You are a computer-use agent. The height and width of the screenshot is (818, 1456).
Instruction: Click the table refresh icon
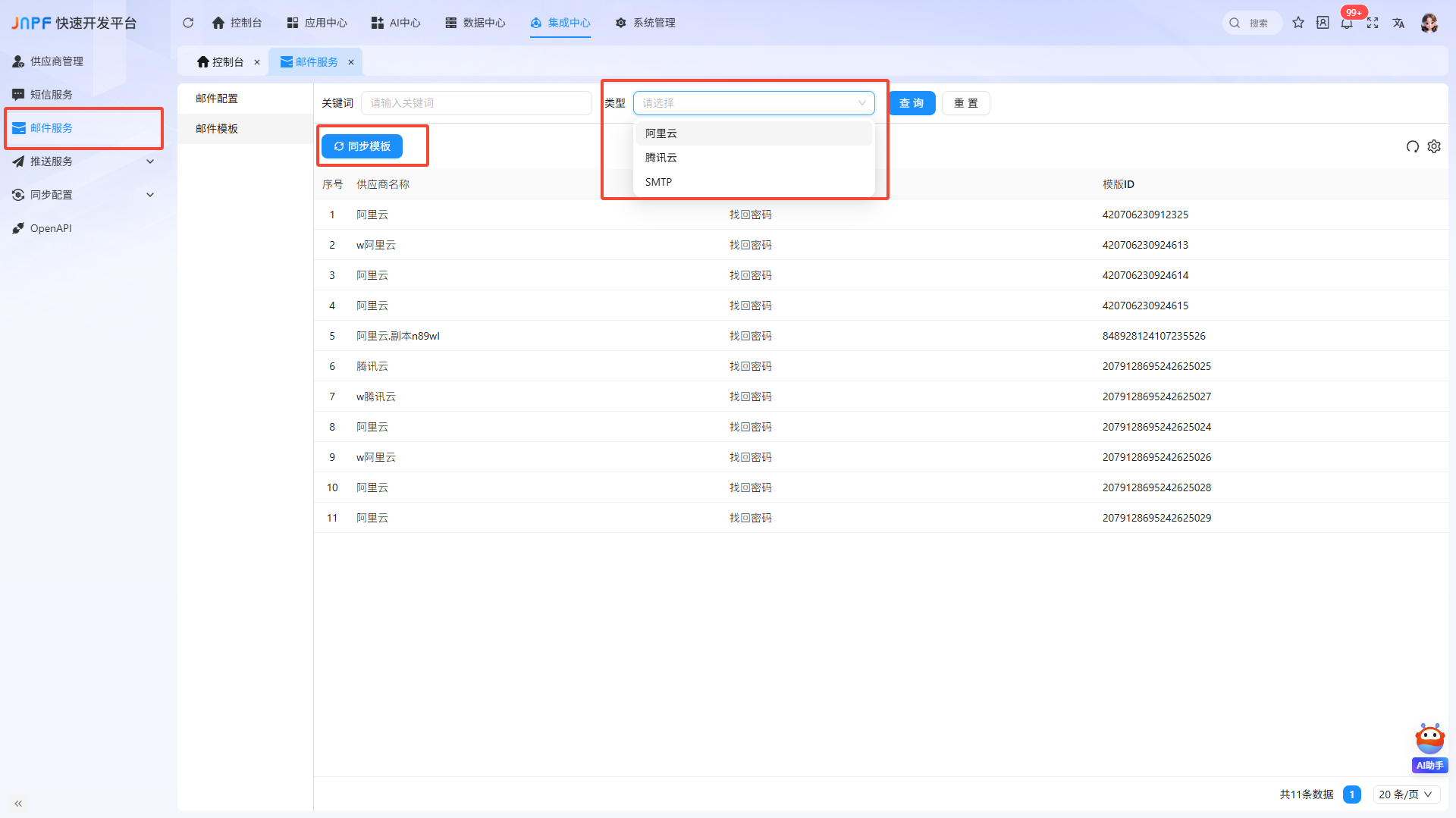point(1412,146)
